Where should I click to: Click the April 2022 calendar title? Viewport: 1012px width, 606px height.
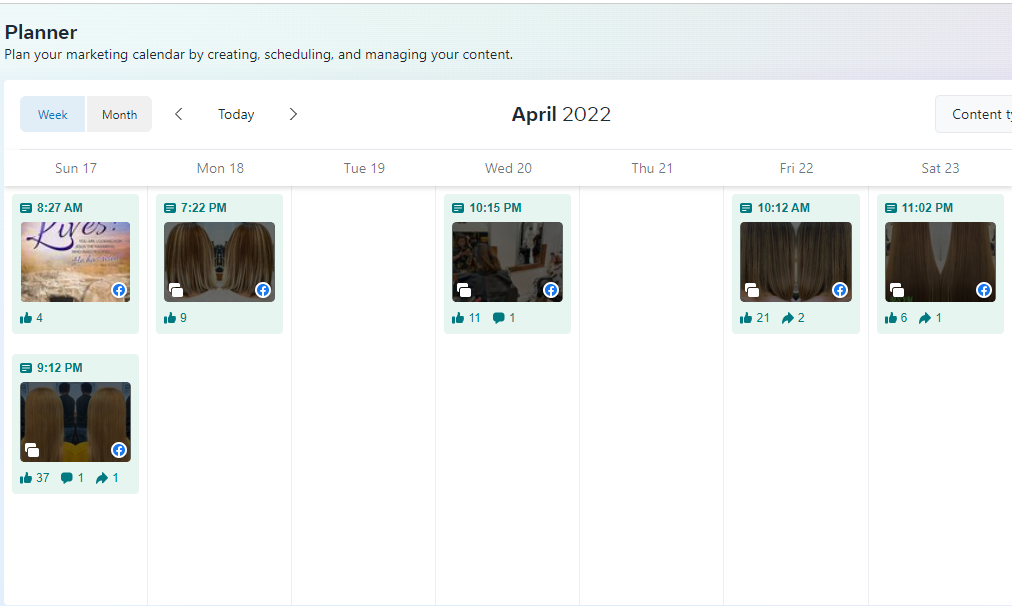point(561,114)
